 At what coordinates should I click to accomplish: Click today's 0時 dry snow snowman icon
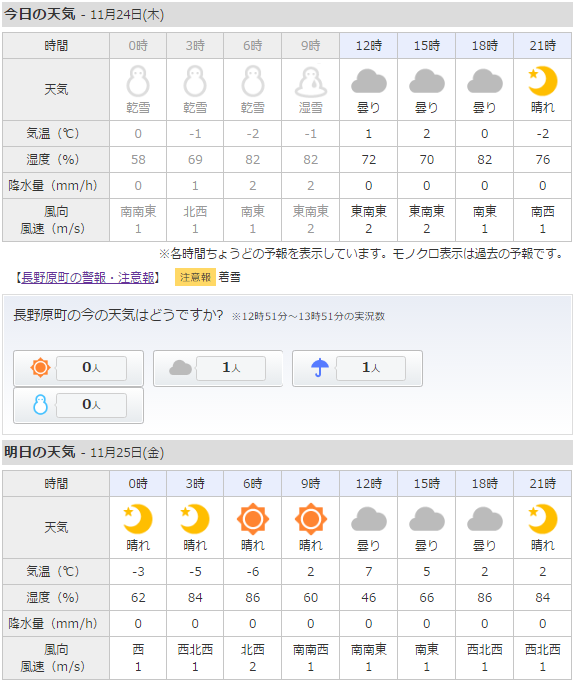(138, 81)
